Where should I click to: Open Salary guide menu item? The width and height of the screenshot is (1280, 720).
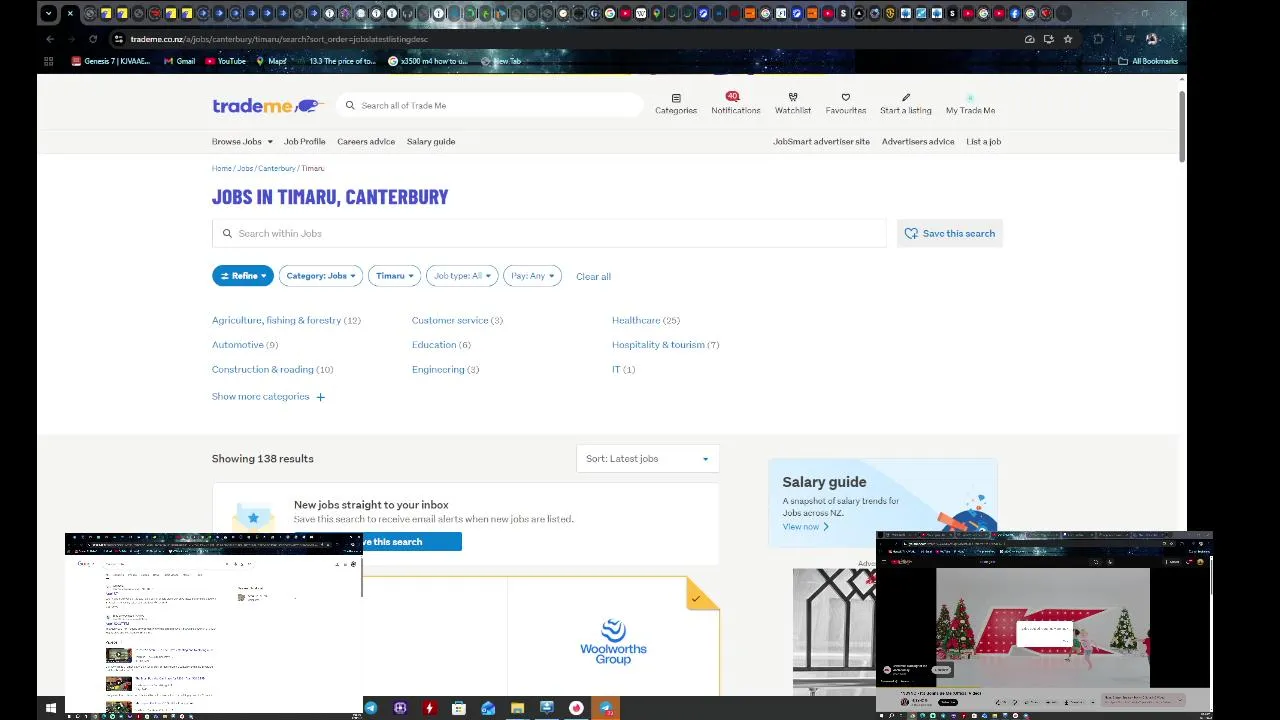(431, 141)
